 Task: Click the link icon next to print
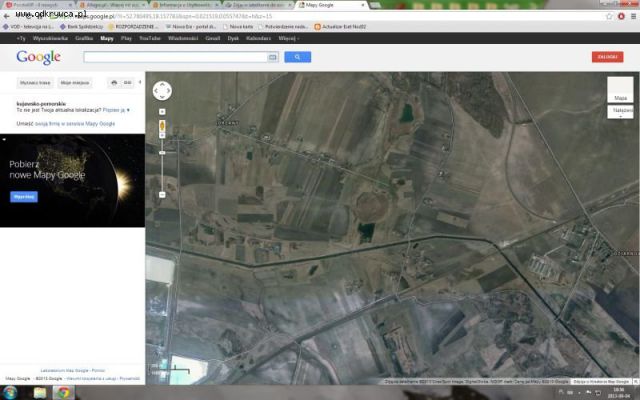[127, 82]
